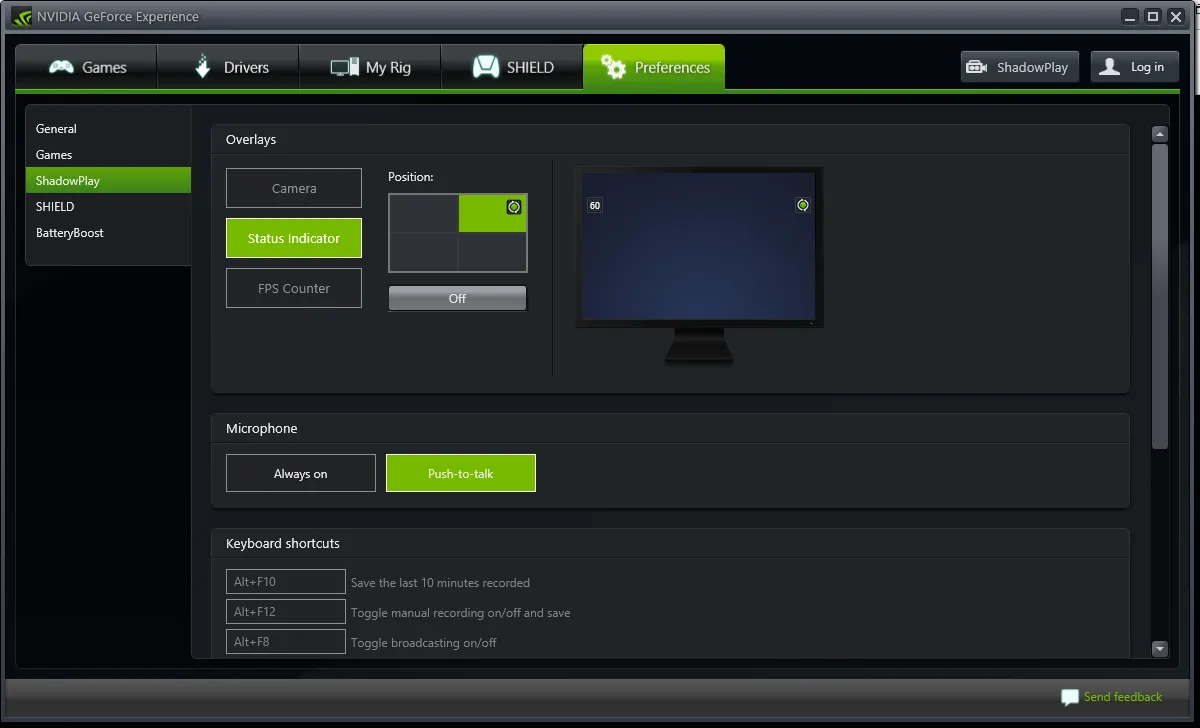Maximize the GeForce Experience window

[1153, 16]
